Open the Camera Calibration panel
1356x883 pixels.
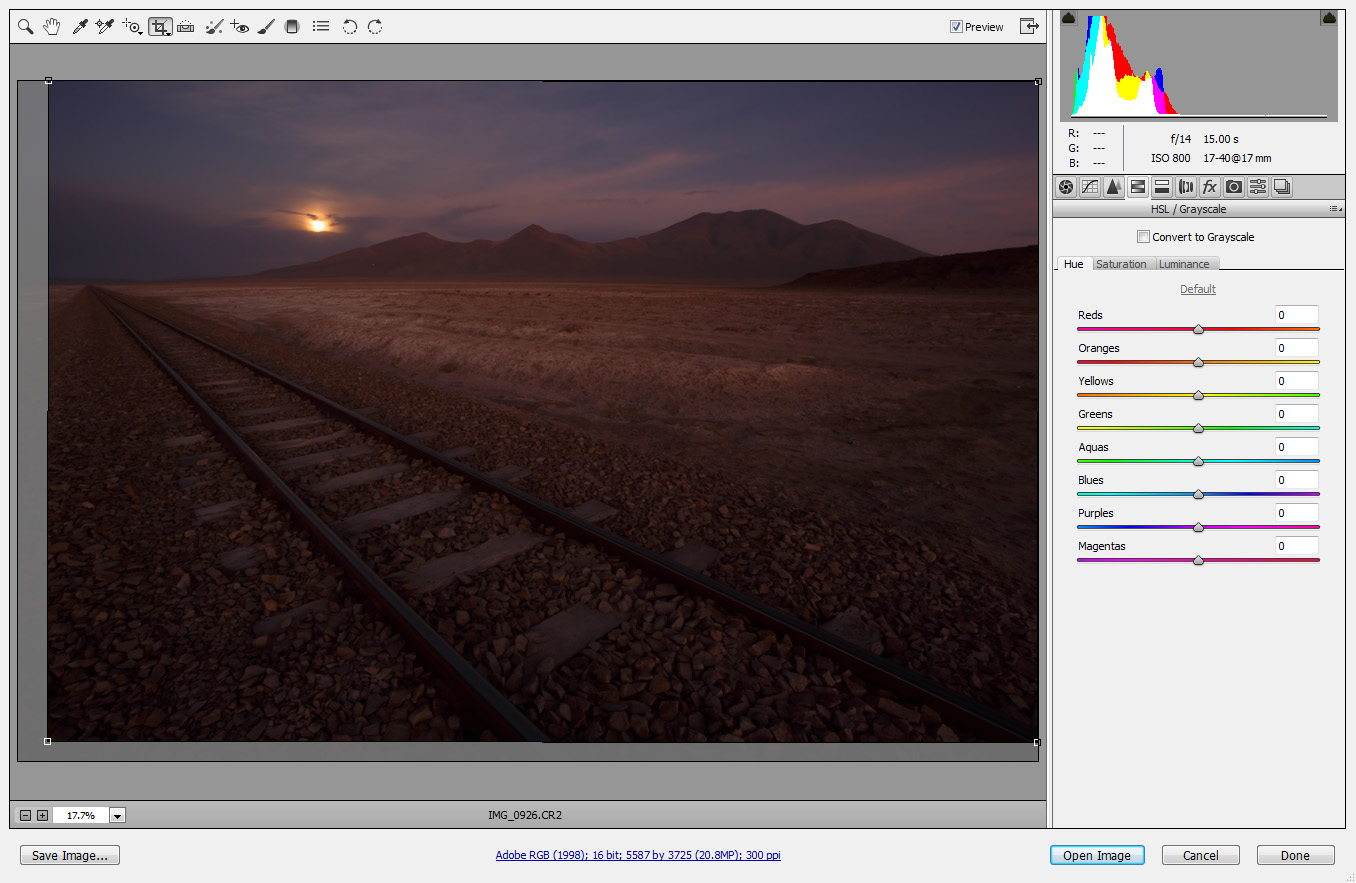(x=1234, y=187)
